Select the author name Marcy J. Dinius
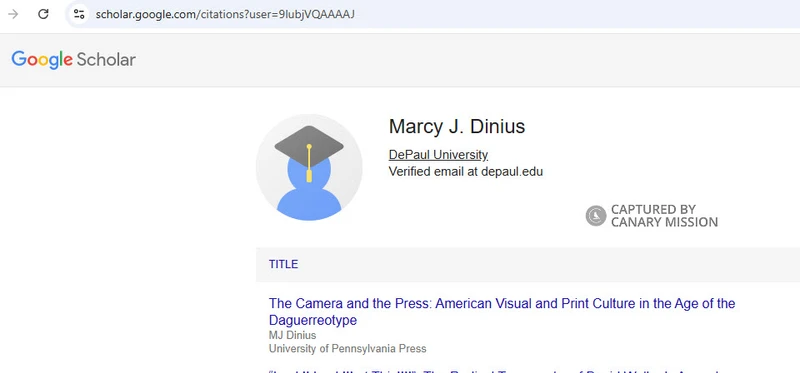This screenshot has width=800, height=373. 457,127
